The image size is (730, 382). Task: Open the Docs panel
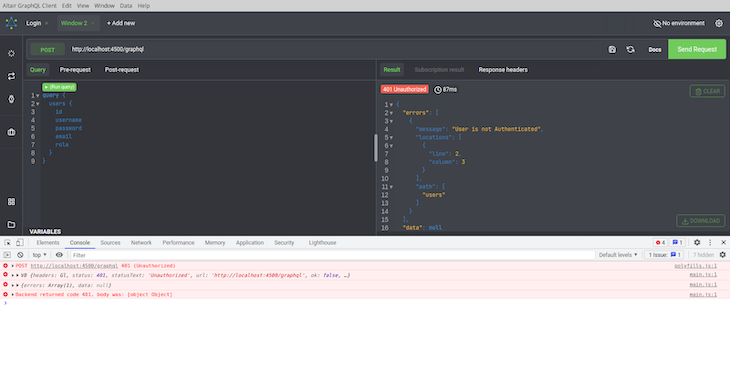point(655,50)
